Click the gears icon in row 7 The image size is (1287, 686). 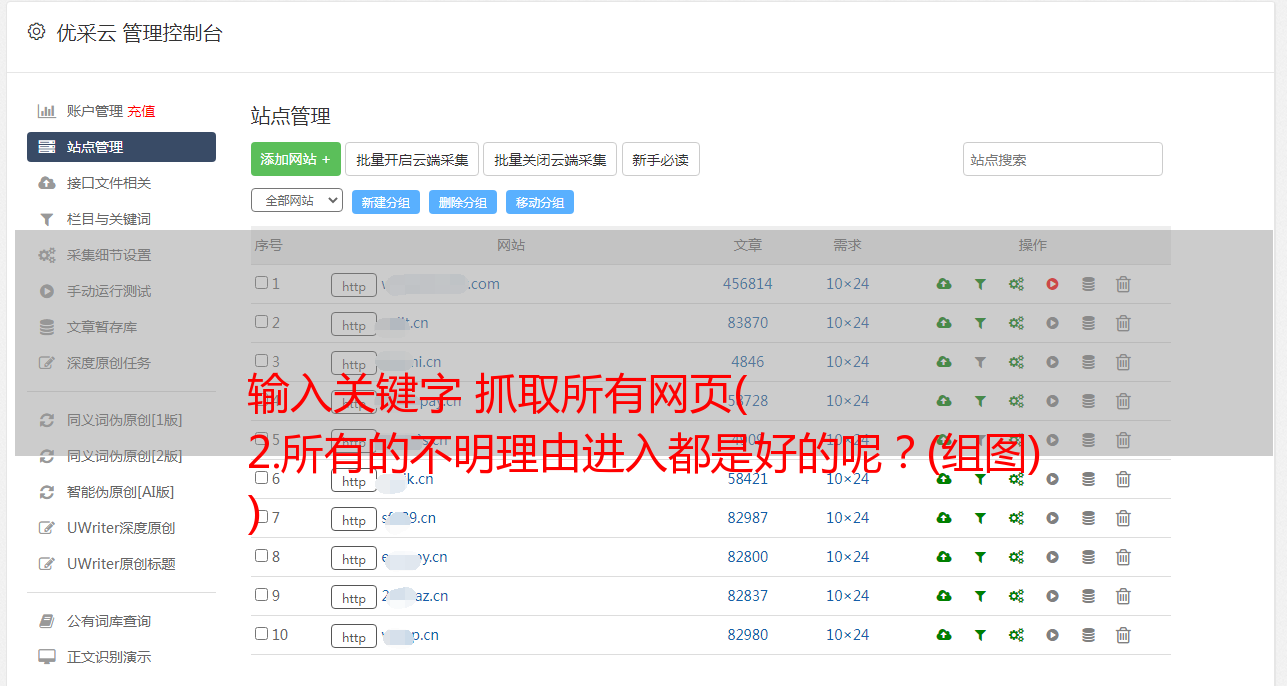(x=1016, y=518)
